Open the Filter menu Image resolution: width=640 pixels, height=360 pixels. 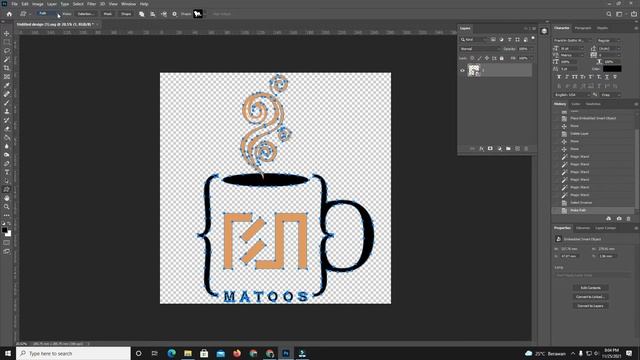pos(91,4)
